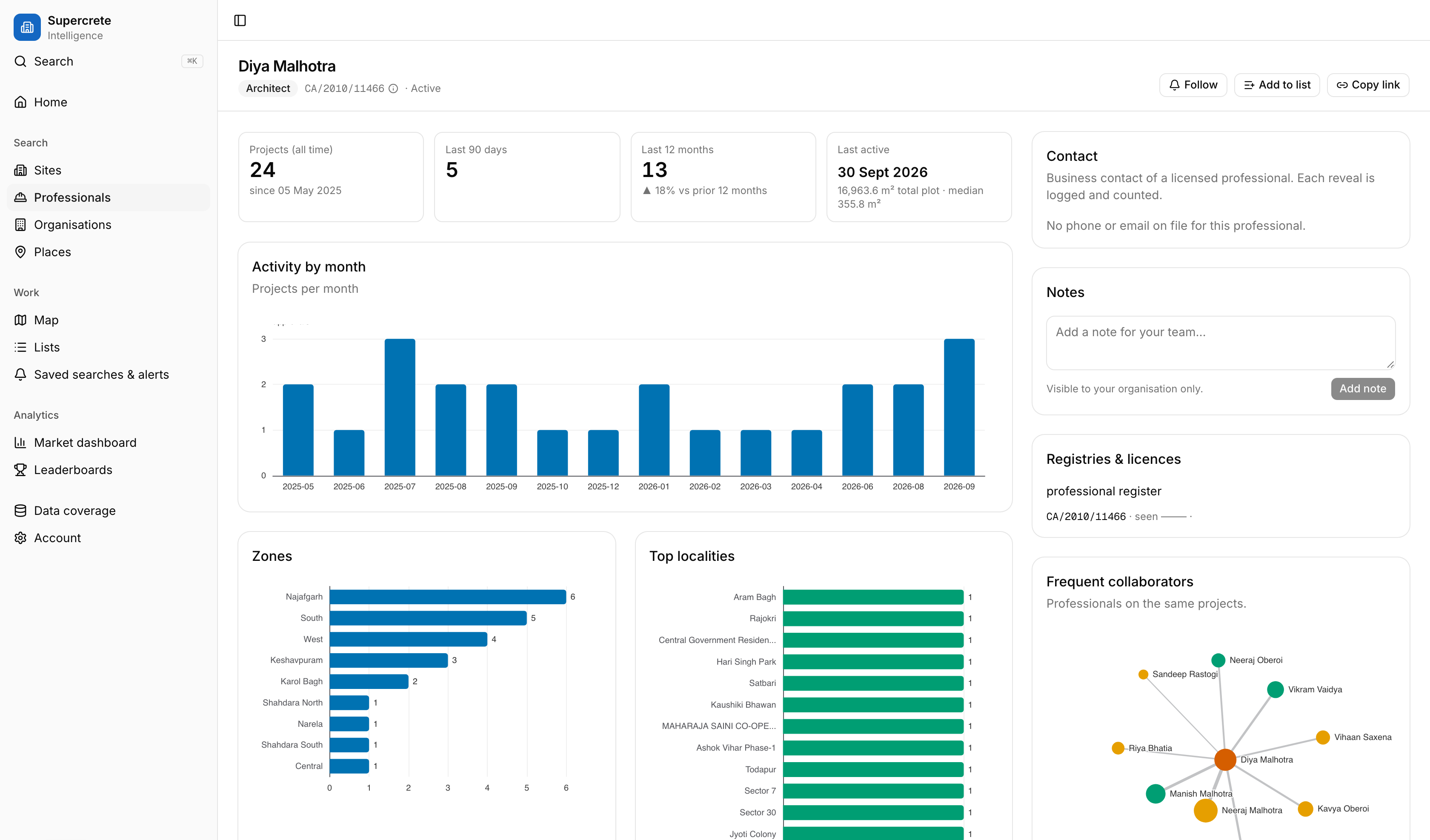This screenshot has width=1430, height=840.
Task: Click the Last 12 months card
Action: click(x=723, y=177)
